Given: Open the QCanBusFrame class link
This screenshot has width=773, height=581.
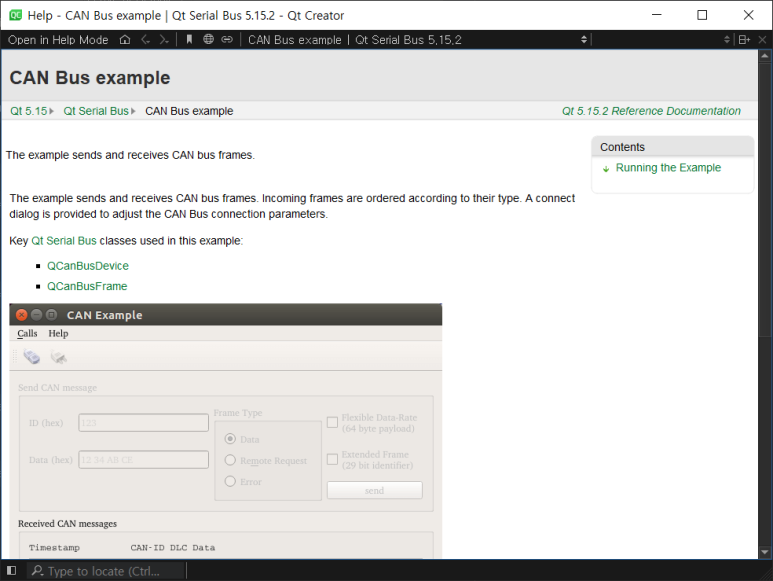Looking at the screenshot, I should 87,286.
